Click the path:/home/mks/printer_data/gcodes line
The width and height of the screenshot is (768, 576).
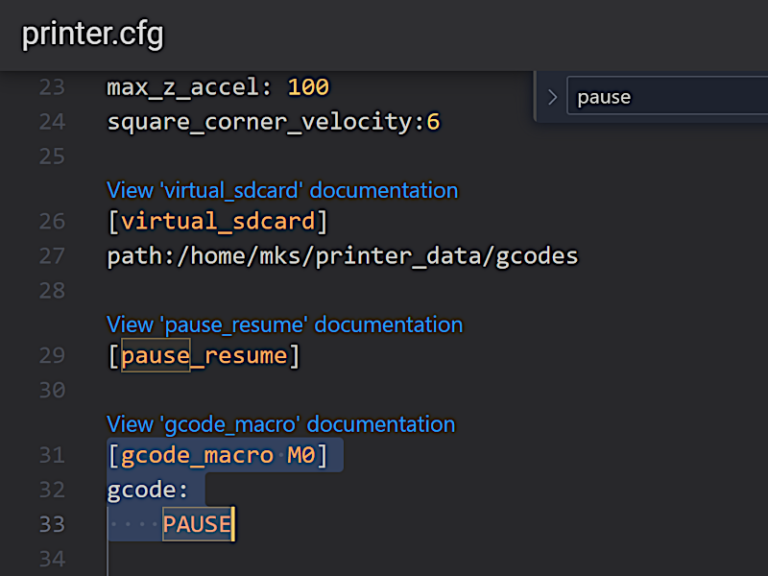point(342,256)
